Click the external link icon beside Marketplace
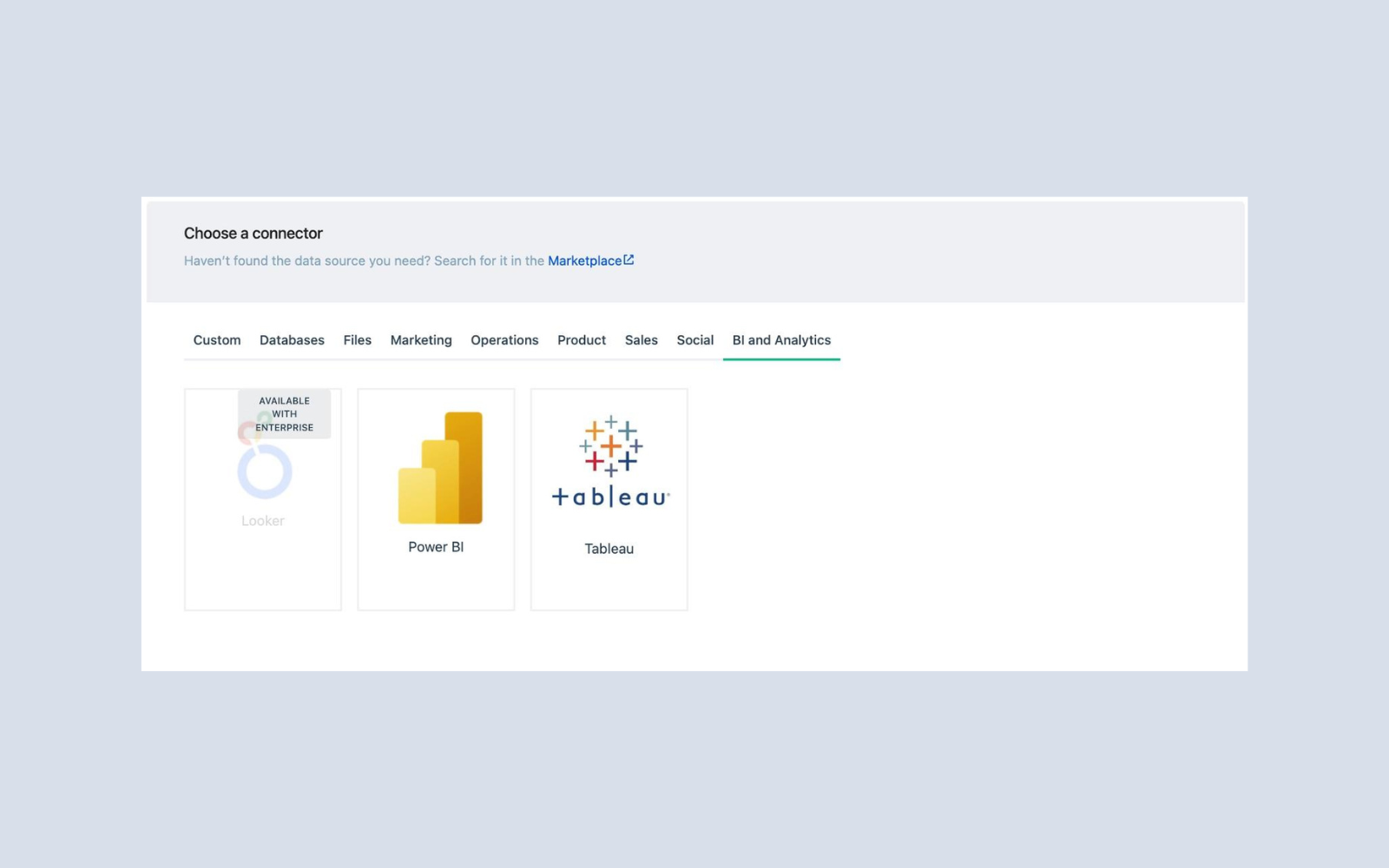The image size is (1389, 868). (x=629, y=260)
